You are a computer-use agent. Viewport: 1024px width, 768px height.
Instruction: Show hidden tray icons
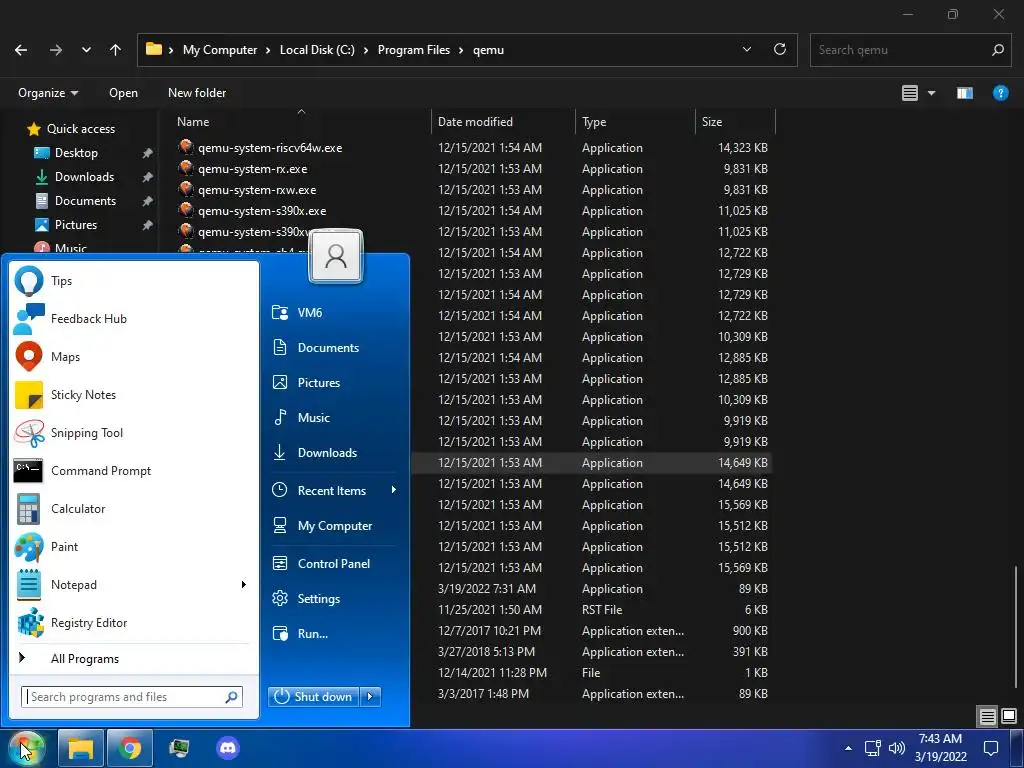coord(848,748)
